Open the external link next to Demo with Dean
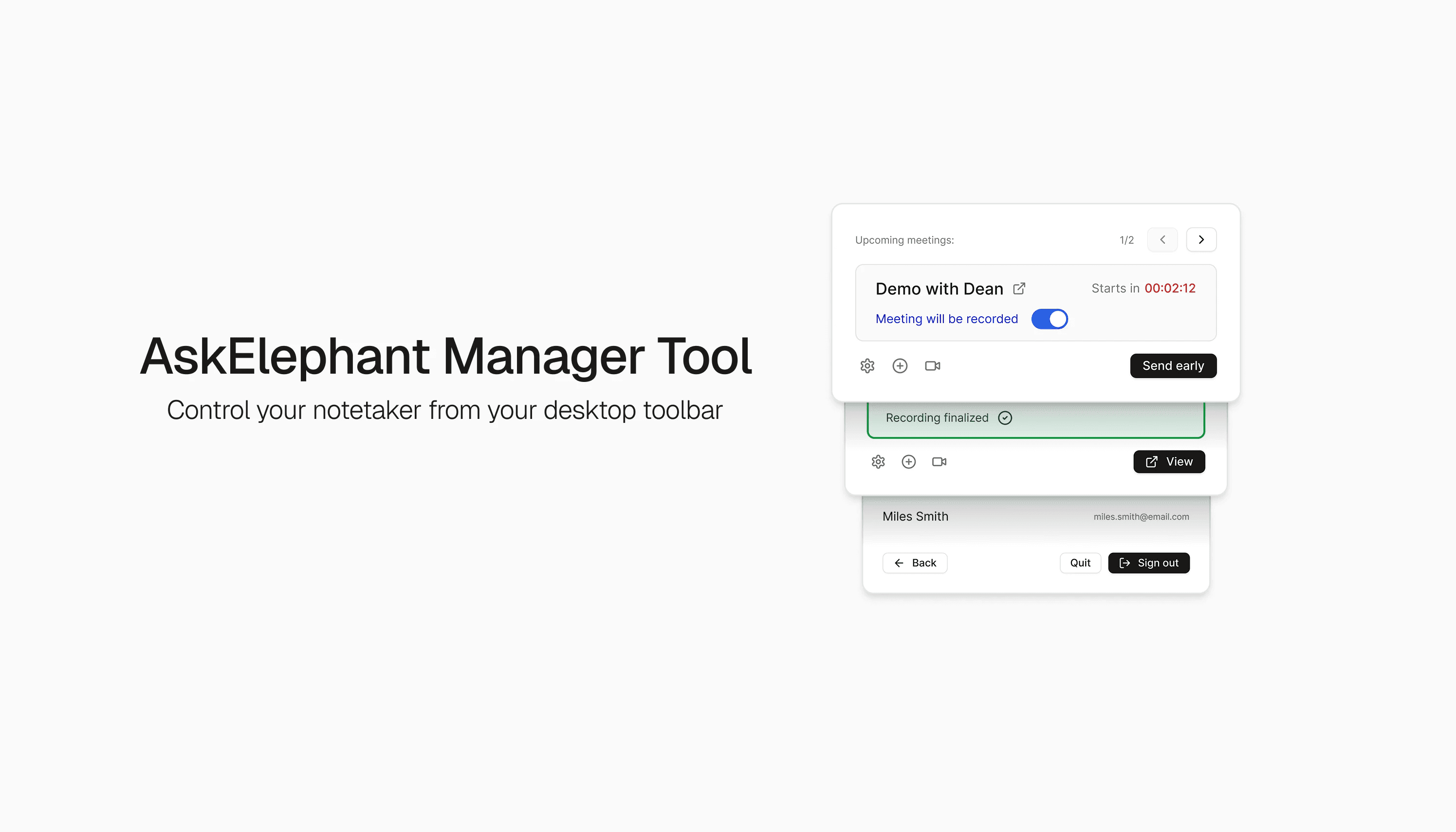1456x832 pixels. (1019, 289)
